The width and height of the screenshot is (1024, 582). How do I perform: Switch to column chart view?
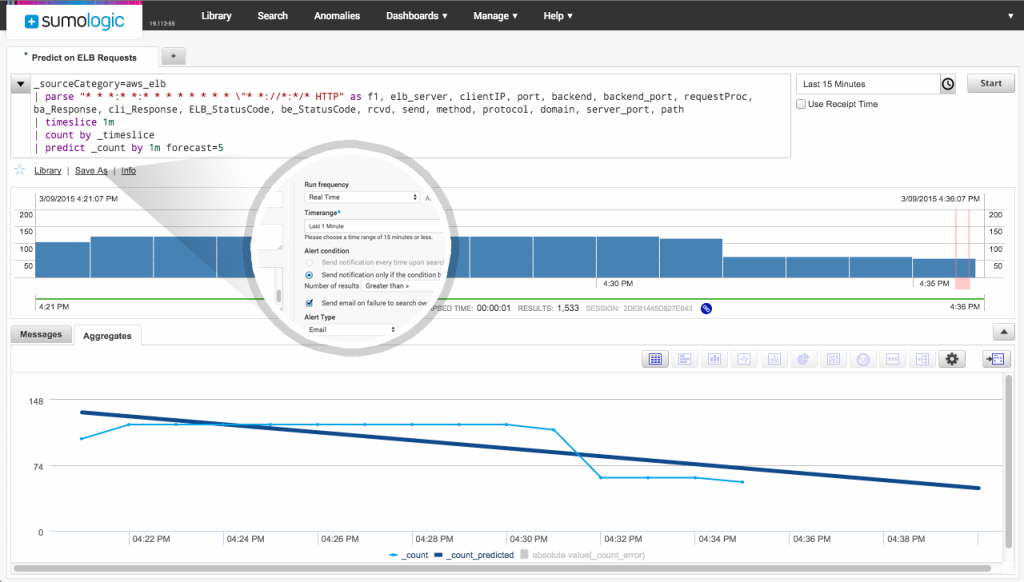[714, 359]
